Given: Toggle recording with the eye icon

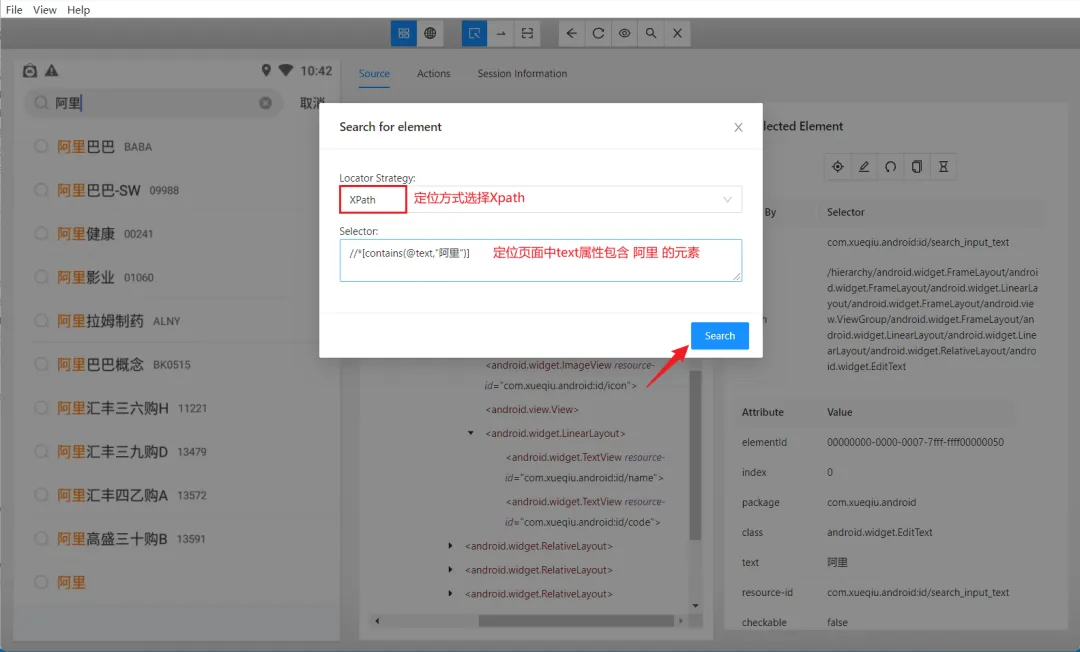Looking at the screenshot, I should (624, 33).
